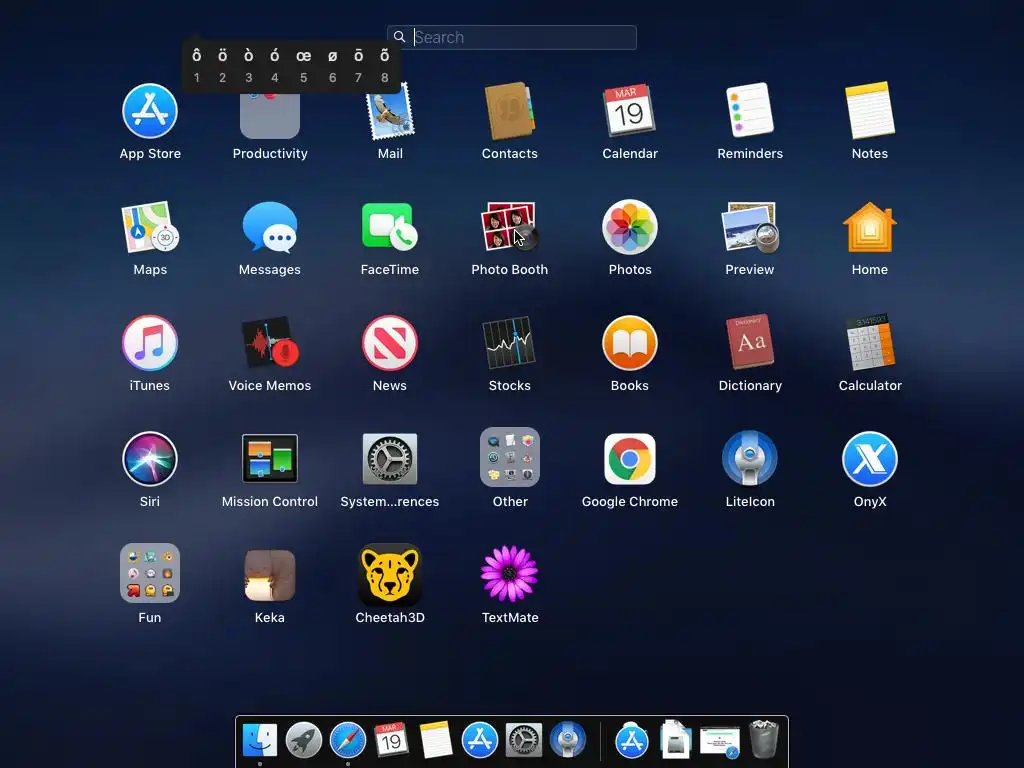Launch Voice Memos
The height and width of the screenshot is (768, 1024).
[x=270, y=343]
